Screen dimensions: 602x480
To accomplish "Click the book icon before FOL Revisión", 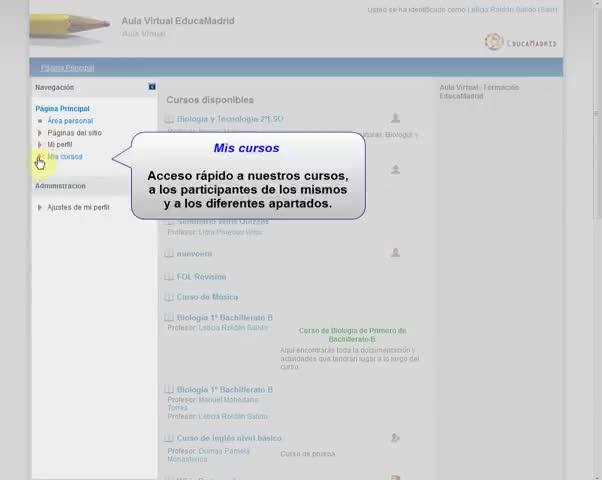I will click(x=169, y=277).
